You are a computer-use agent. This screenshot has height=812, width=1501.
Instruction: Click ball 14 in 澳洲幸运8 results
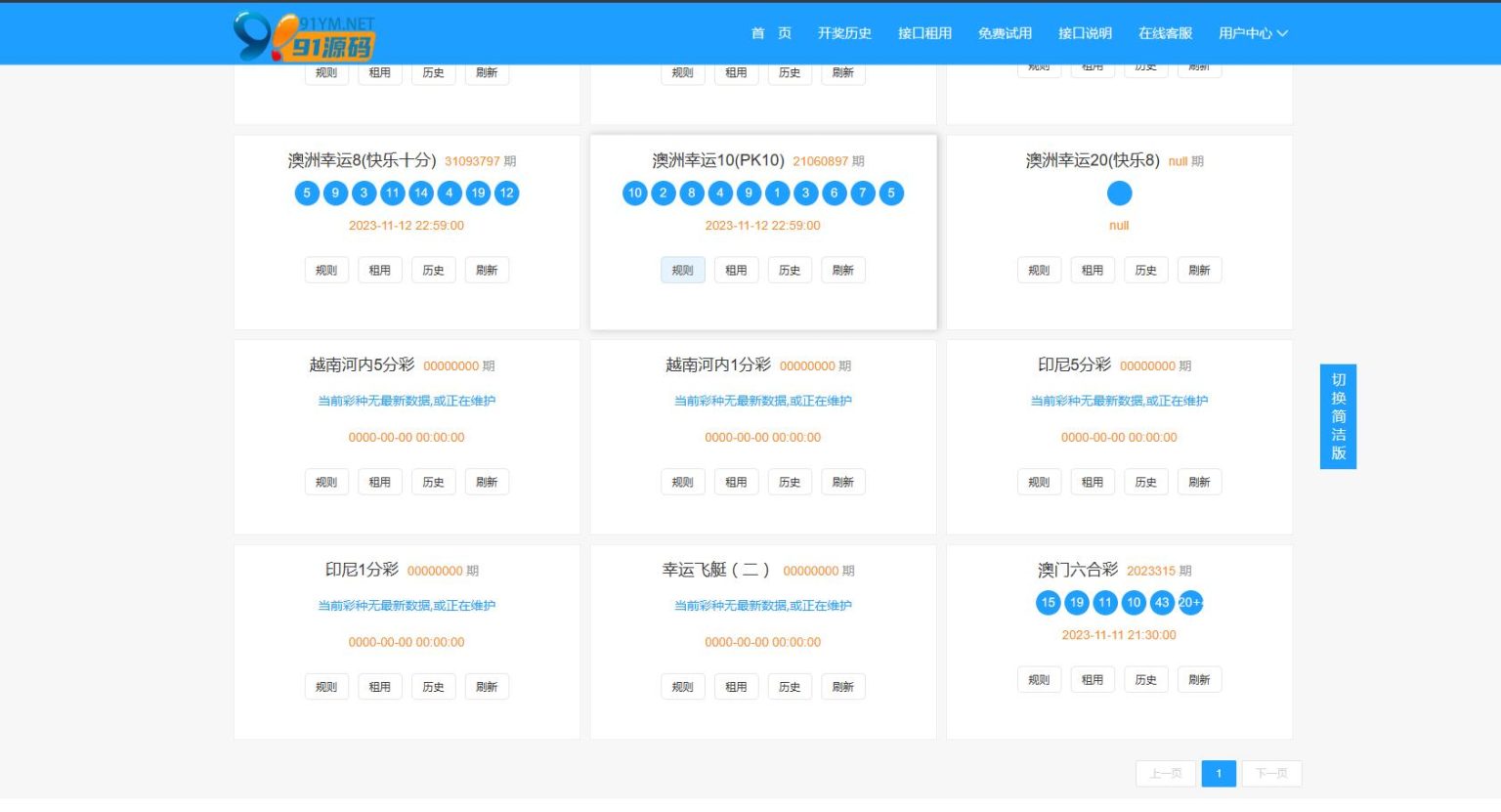(x=421, y=193)
